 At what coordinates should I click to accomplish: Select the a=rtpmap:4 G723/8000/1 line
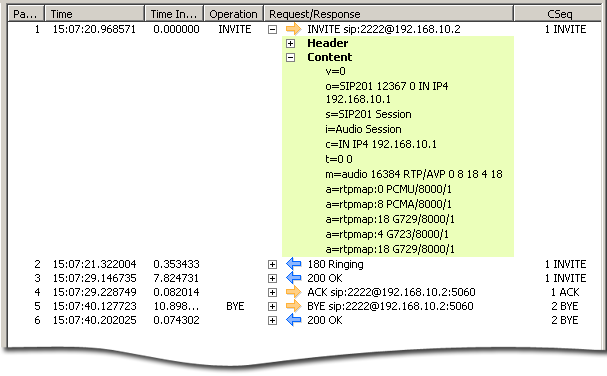tap(387, 234)
